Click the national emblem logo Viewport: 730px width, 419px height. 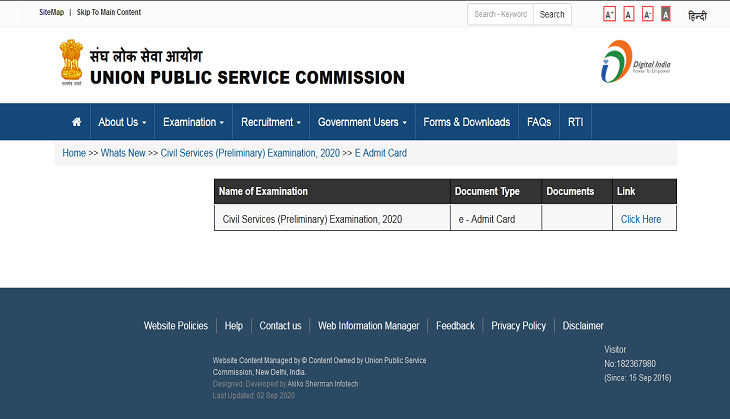pyautogui.click(x=71, y=62)
